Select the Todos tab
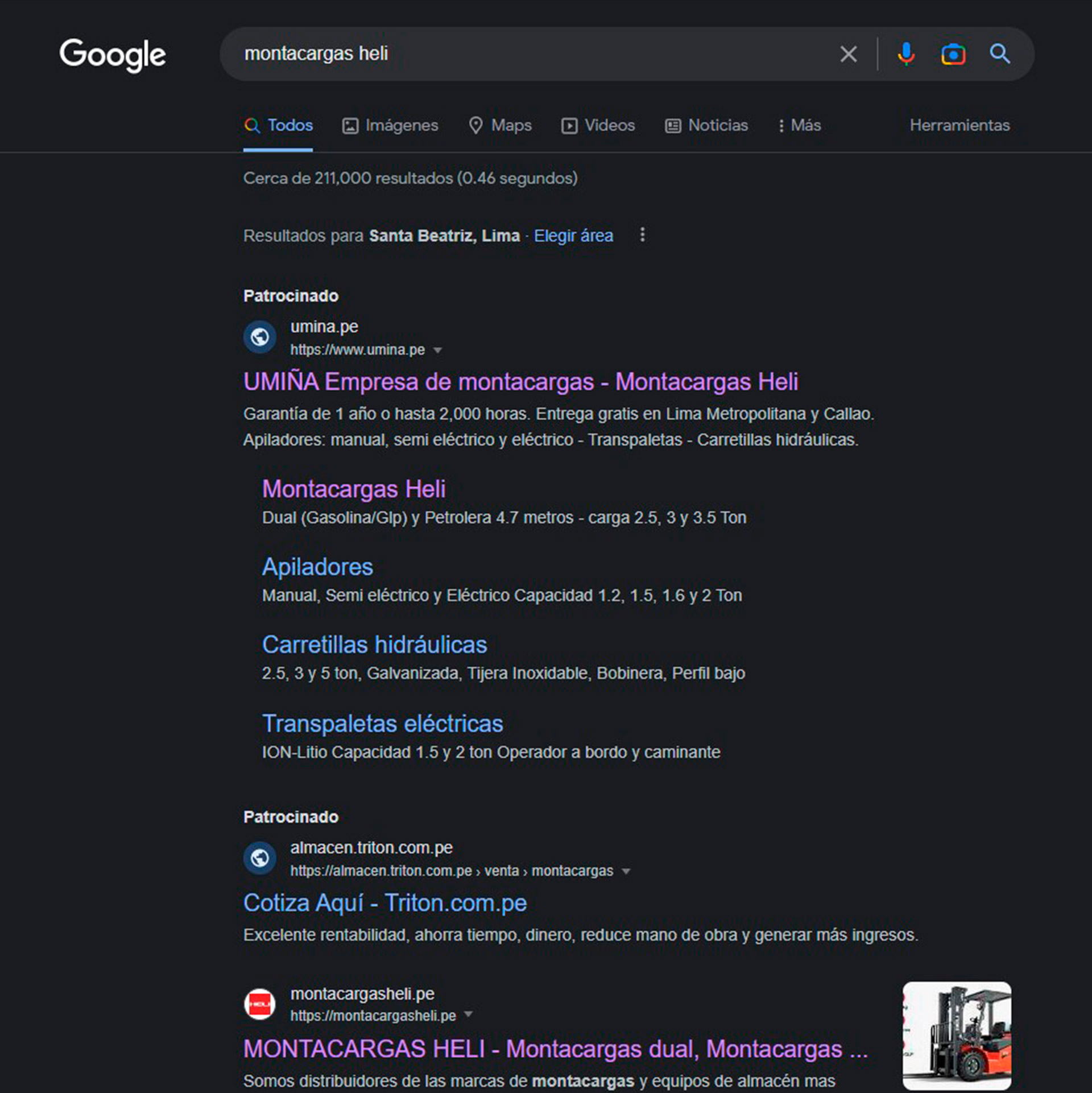The height and width of the screenshot is (1093, 1092). tap(278, 125)
